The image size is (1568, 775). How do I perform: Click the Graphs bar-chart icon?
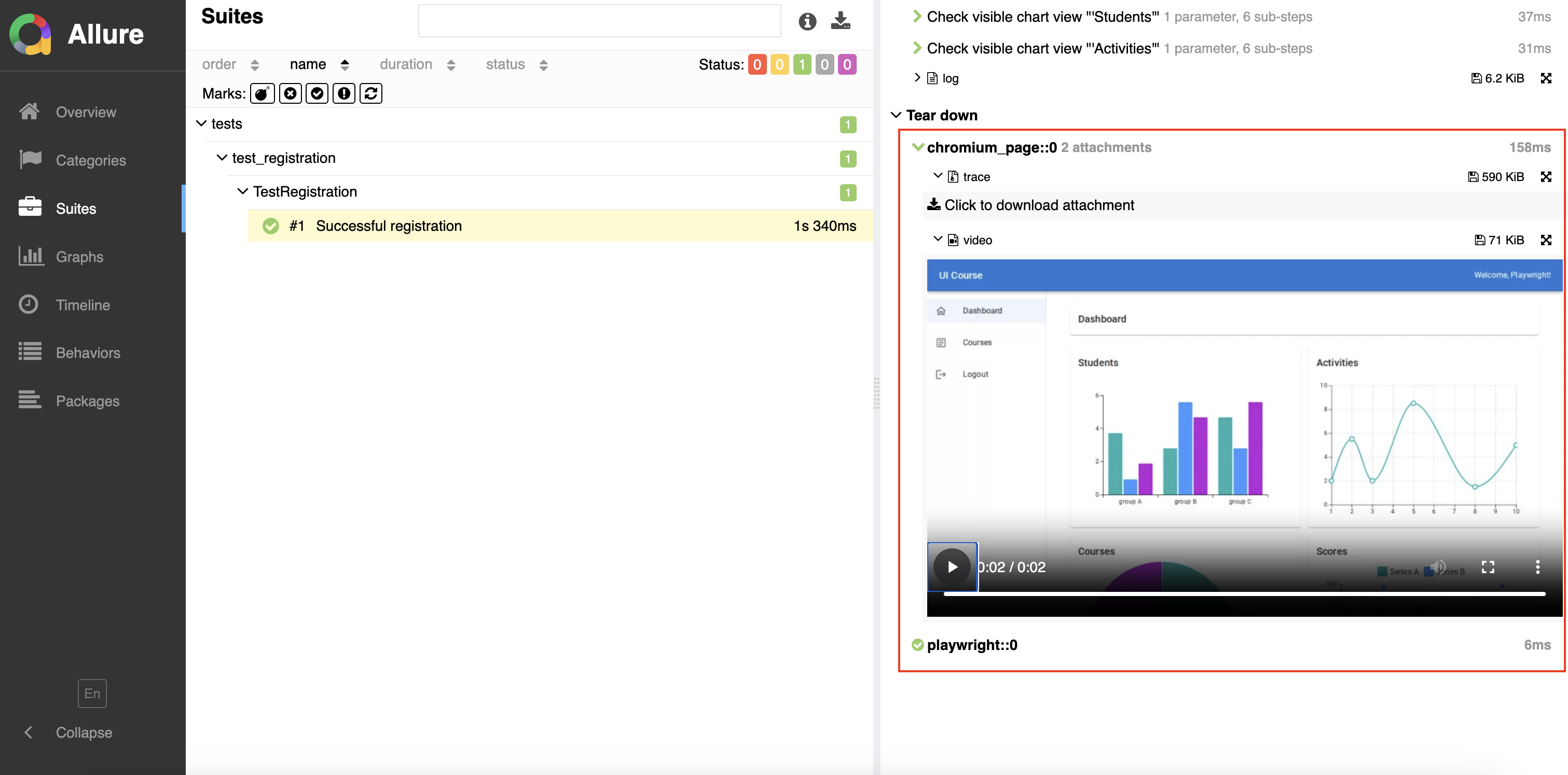click(31, 256)
